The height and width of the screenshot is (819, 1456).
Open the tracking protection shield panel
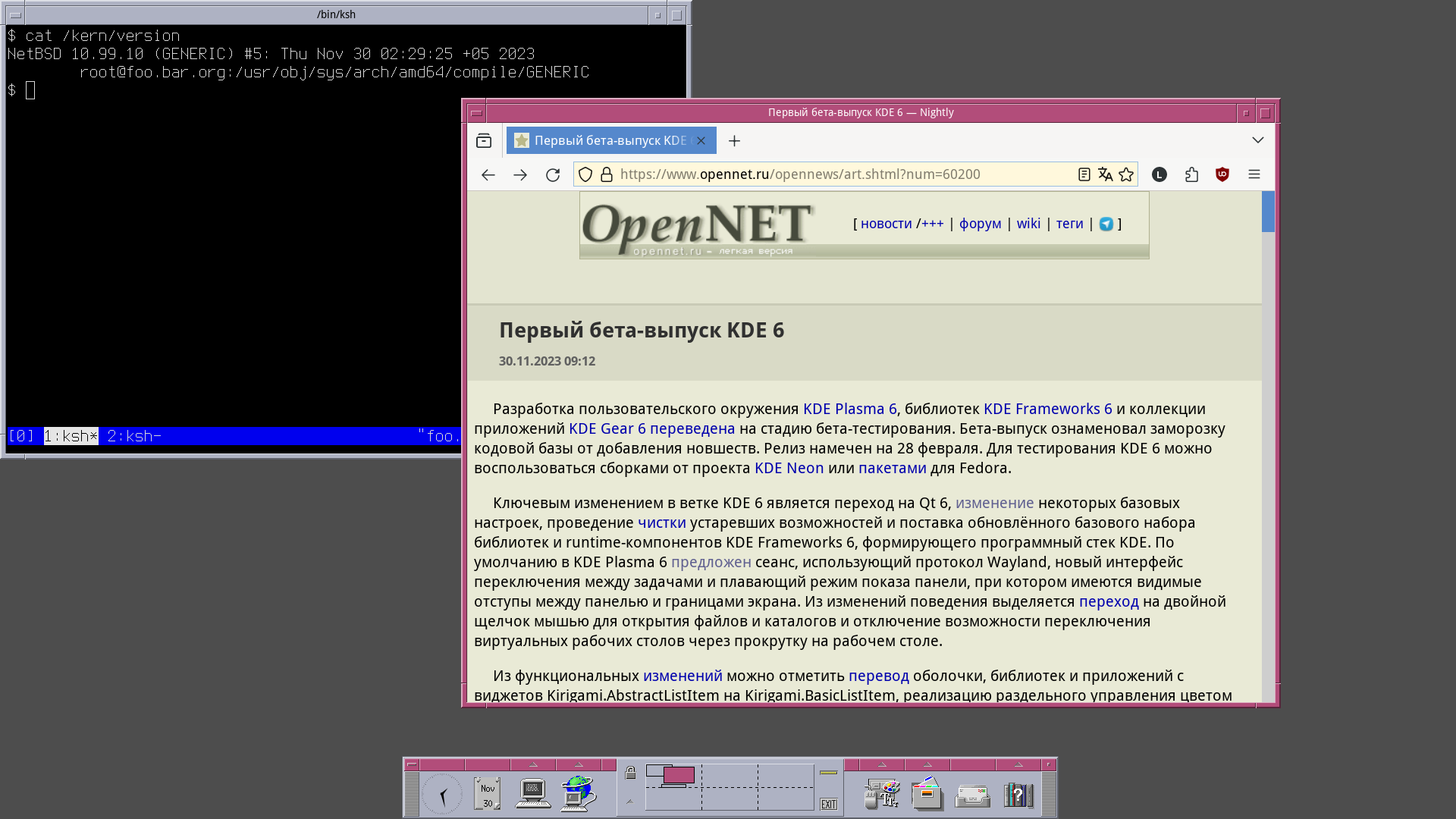tap(585, 175)
